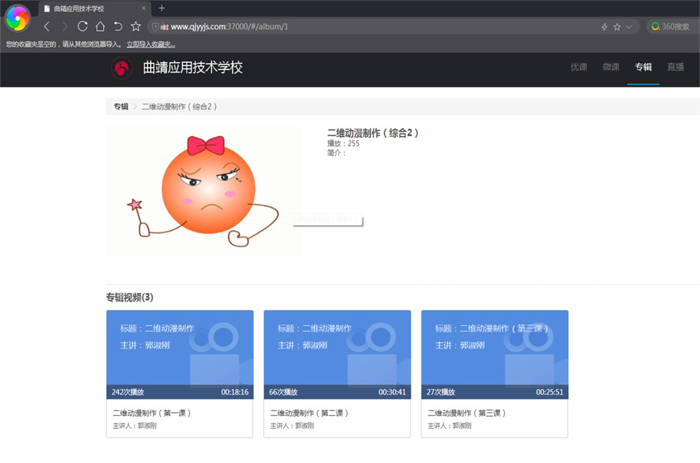
Task: Click the 立即导入收藏夹 link
Action: coord(151,44)
